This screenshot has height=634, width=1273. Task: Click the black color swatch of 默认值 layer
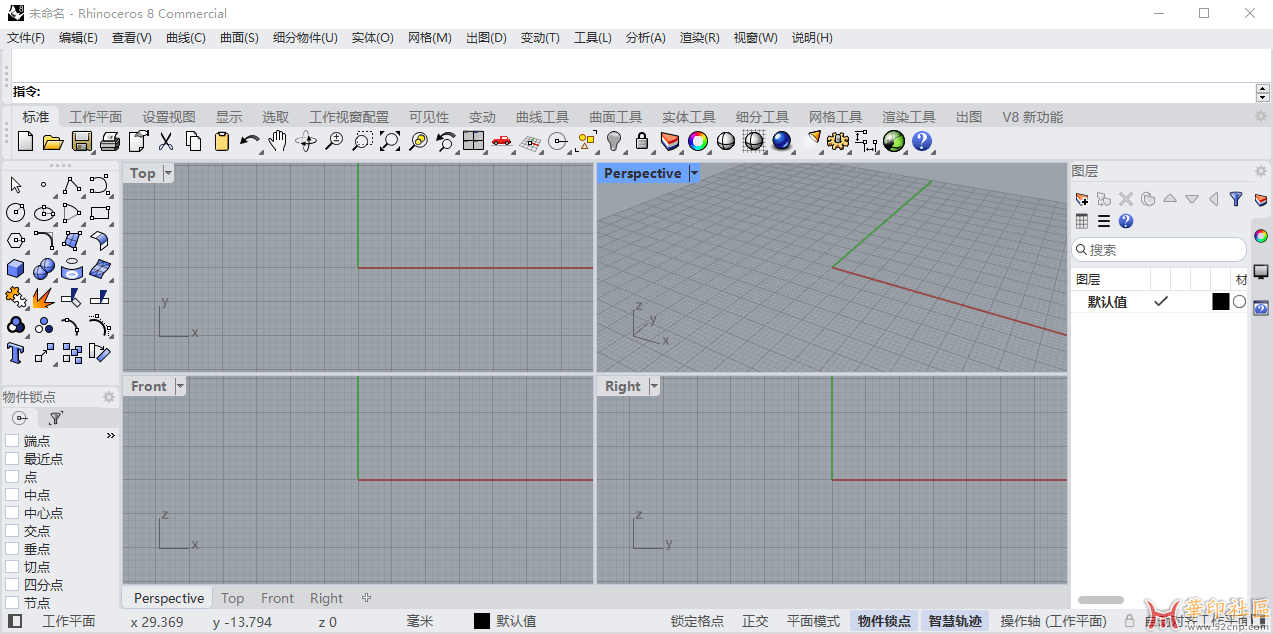pos(1220,302)
